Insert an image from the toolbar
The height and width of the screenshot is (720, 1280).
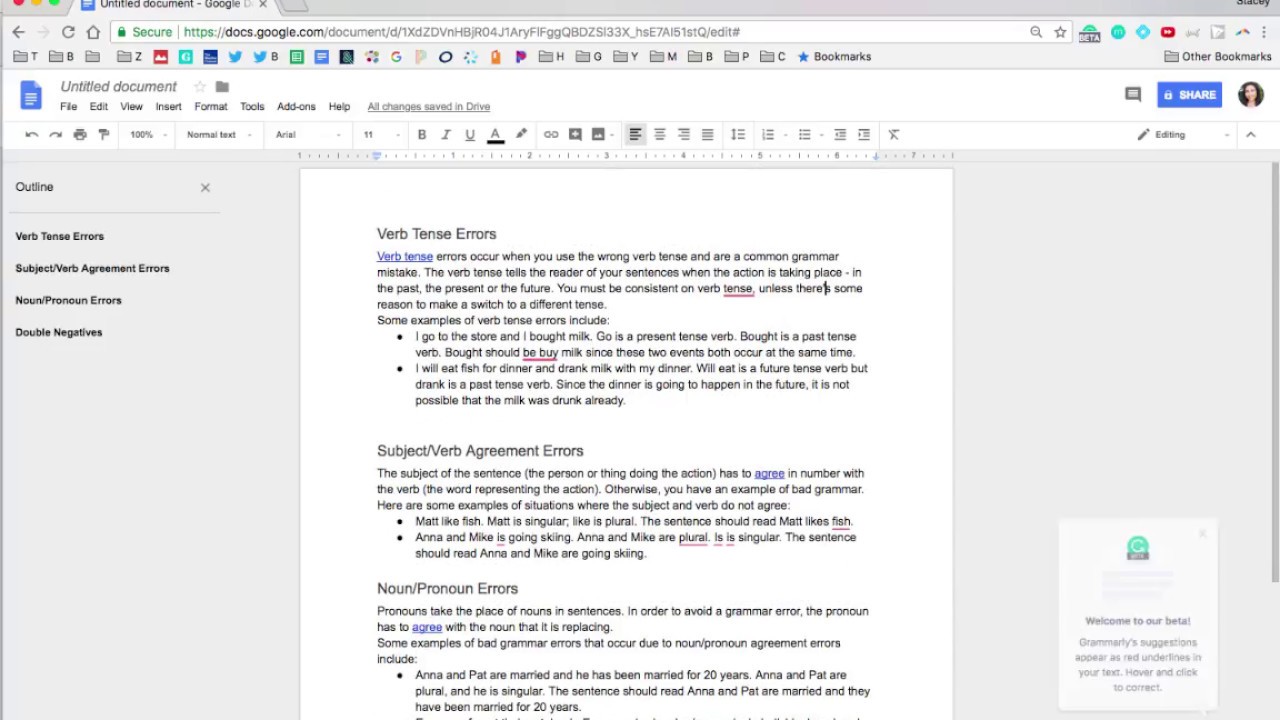pos(598,135)
